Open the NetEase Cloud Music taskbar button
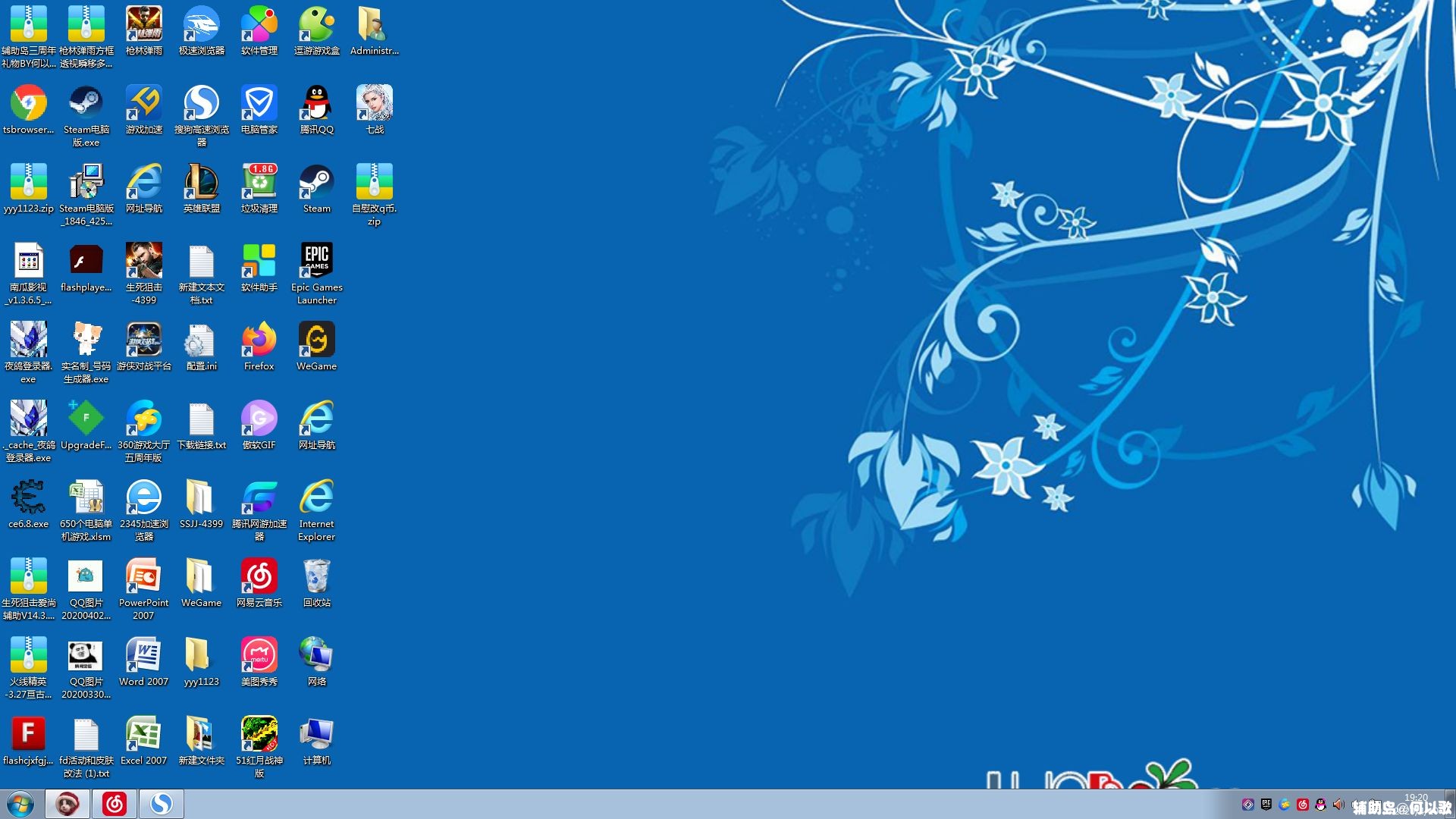 click(x=115, y=804)
